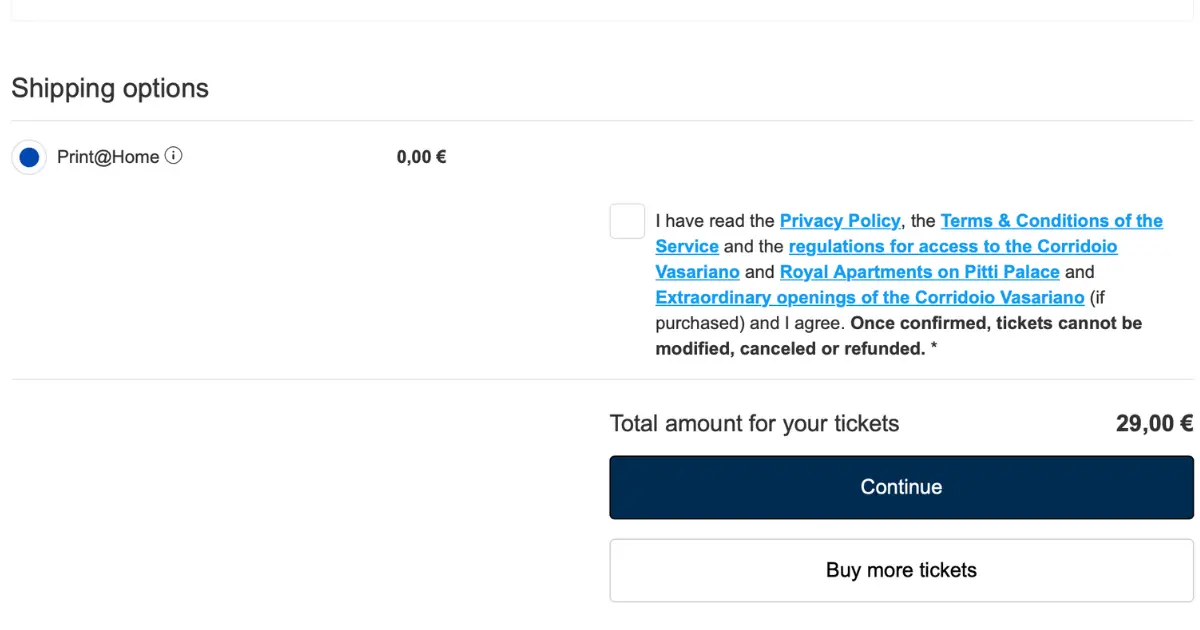
Task: Open Terms & Conditions of the link
Action: 1052,221
